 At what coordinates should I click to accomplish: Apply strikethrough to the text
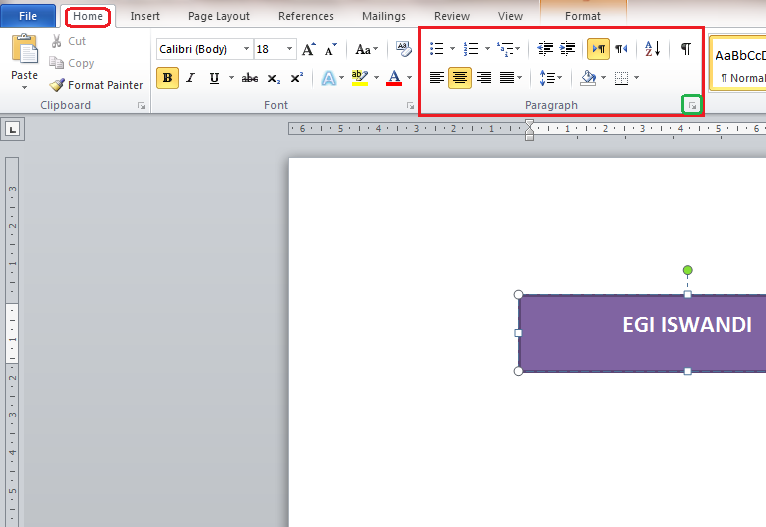250,78
